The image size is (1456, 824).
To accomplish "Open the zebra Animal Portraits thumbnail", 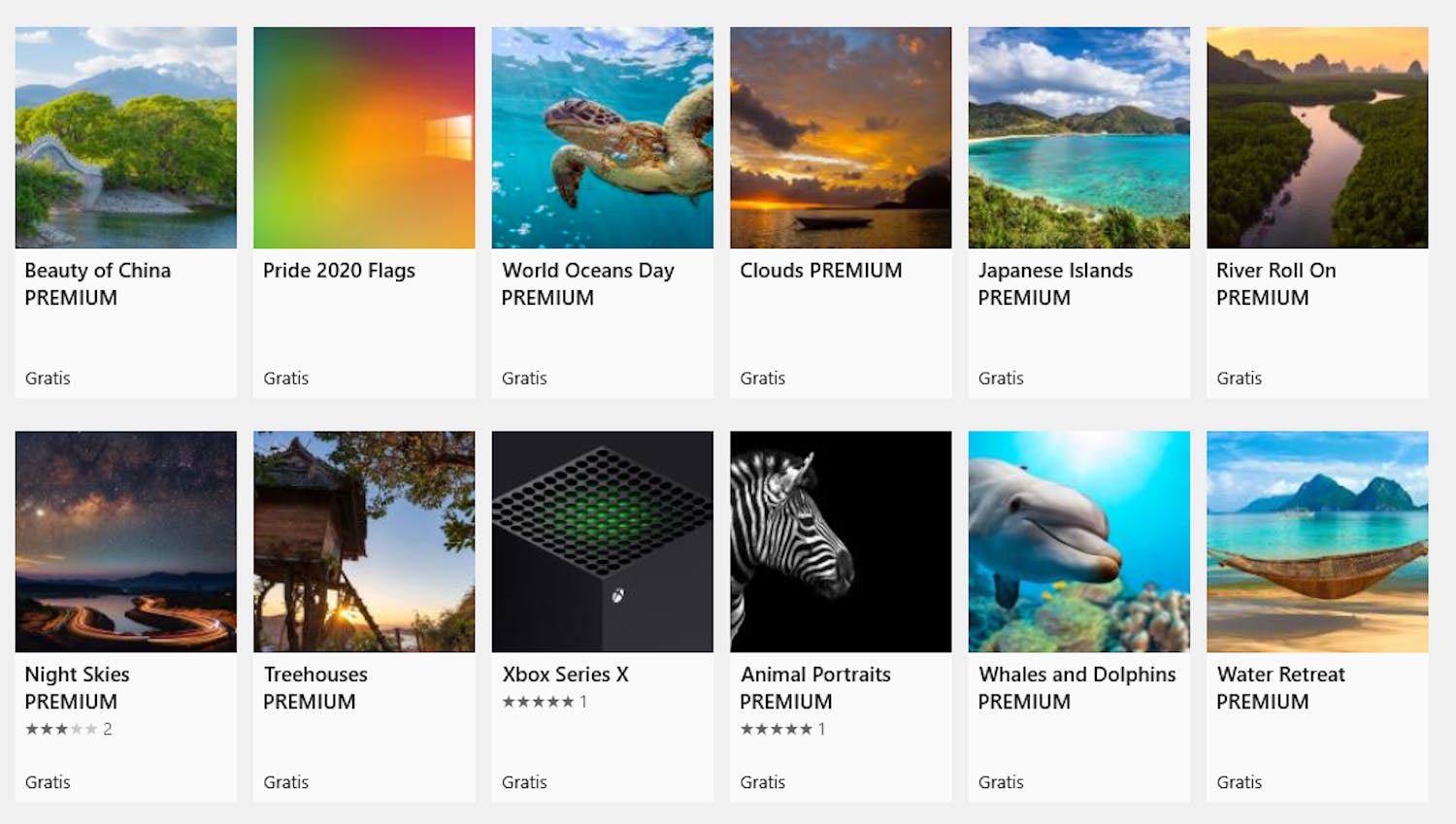I will point(840,541).
